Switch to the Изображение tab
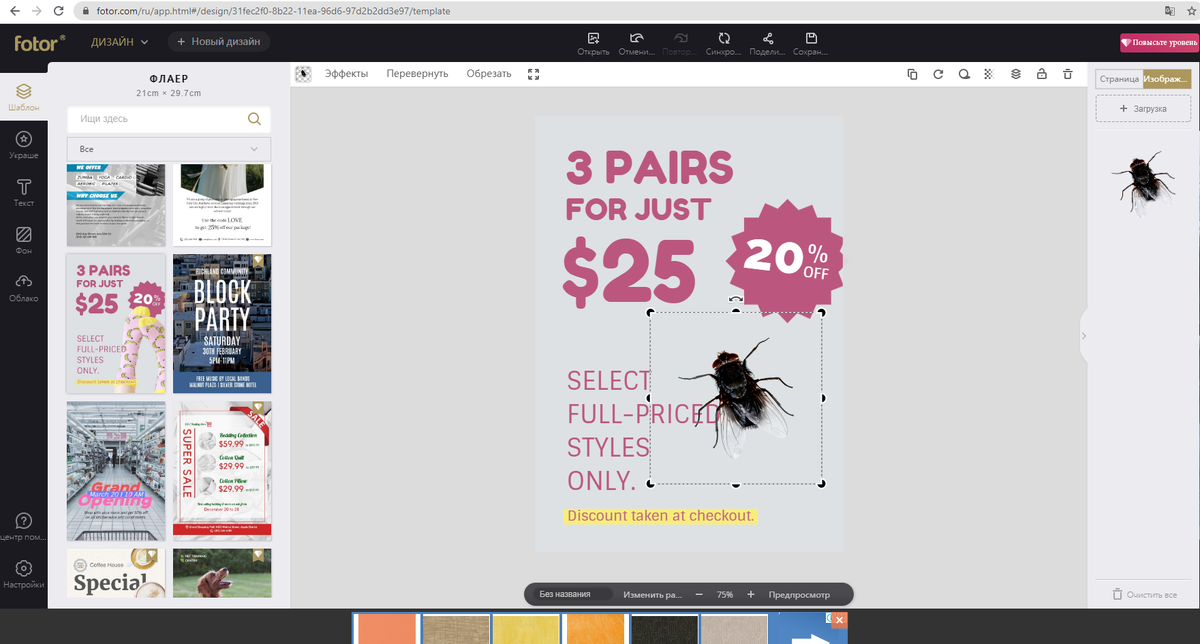The width and height of the screenshot is (1200, 644). pyautogui.click(x=1167, y=79)
